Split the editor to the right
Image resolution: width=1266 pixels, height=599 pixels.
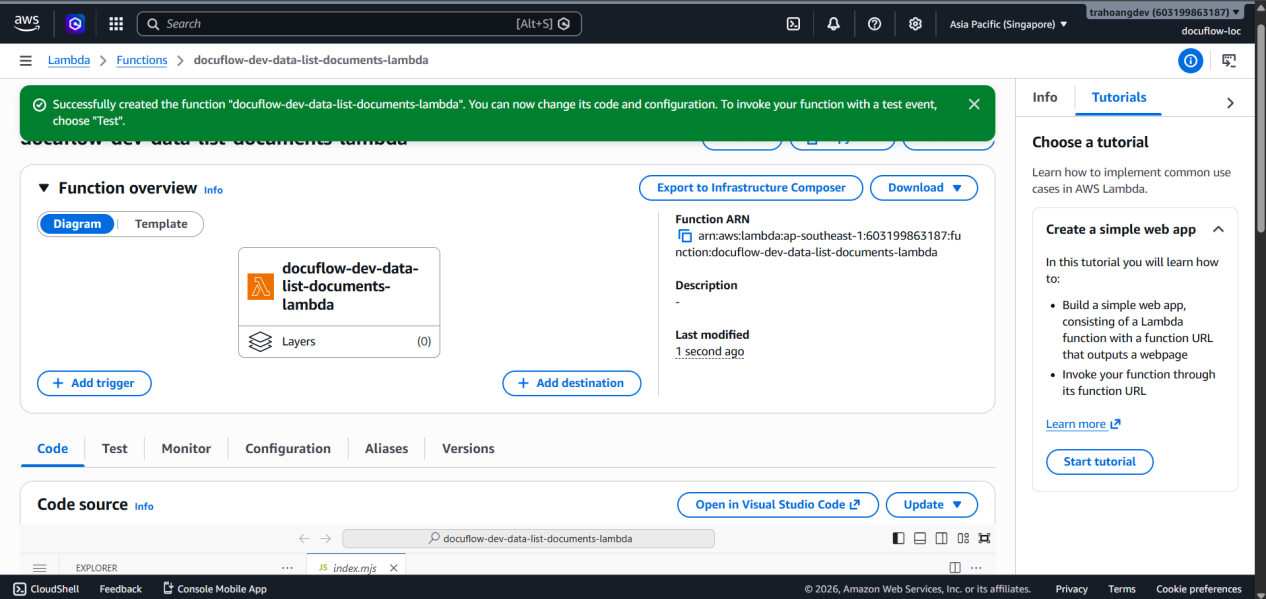[954, 567]
